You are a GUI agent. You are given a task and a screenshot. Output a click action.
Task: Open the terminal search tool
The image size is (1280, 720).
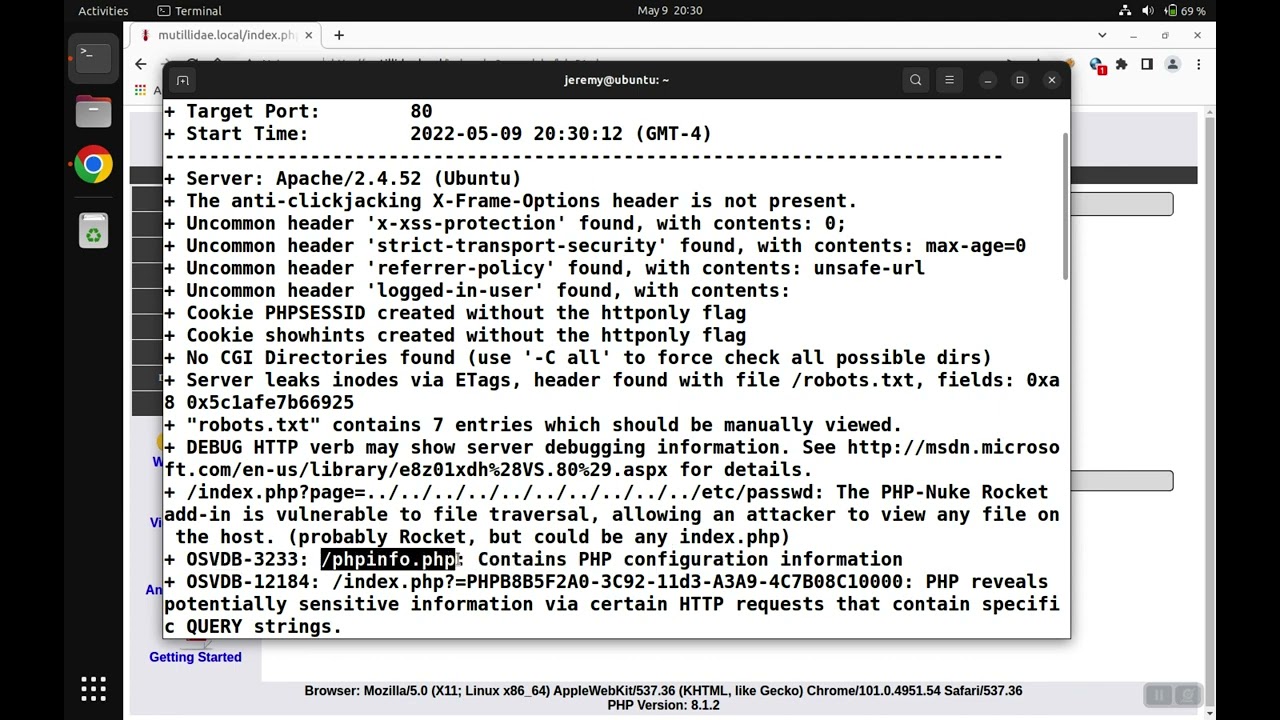click(915, 80)
